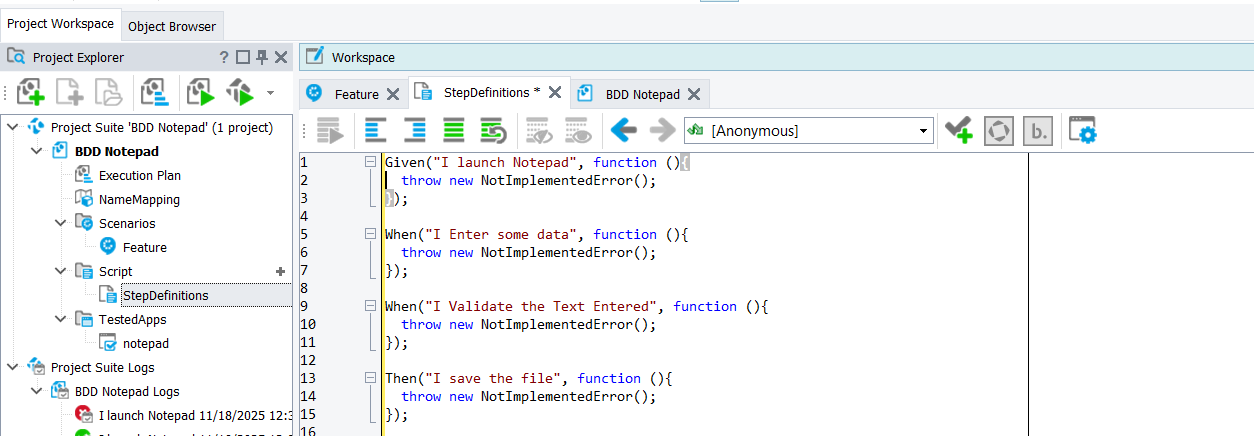The height and width of the screenshot is (436, 1254).
Task: Click the "I save the file" string in code
Action: pos(493,378)
